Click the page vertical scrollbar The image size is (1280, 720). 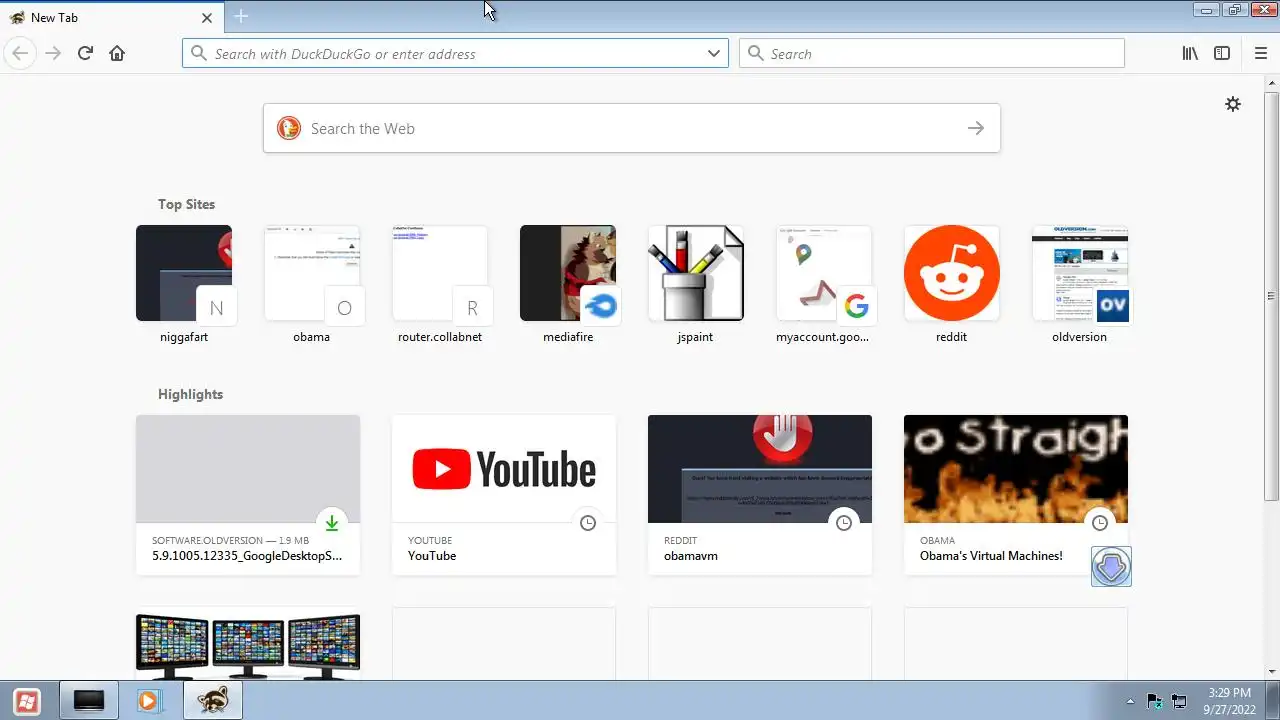coord(1272,296)
